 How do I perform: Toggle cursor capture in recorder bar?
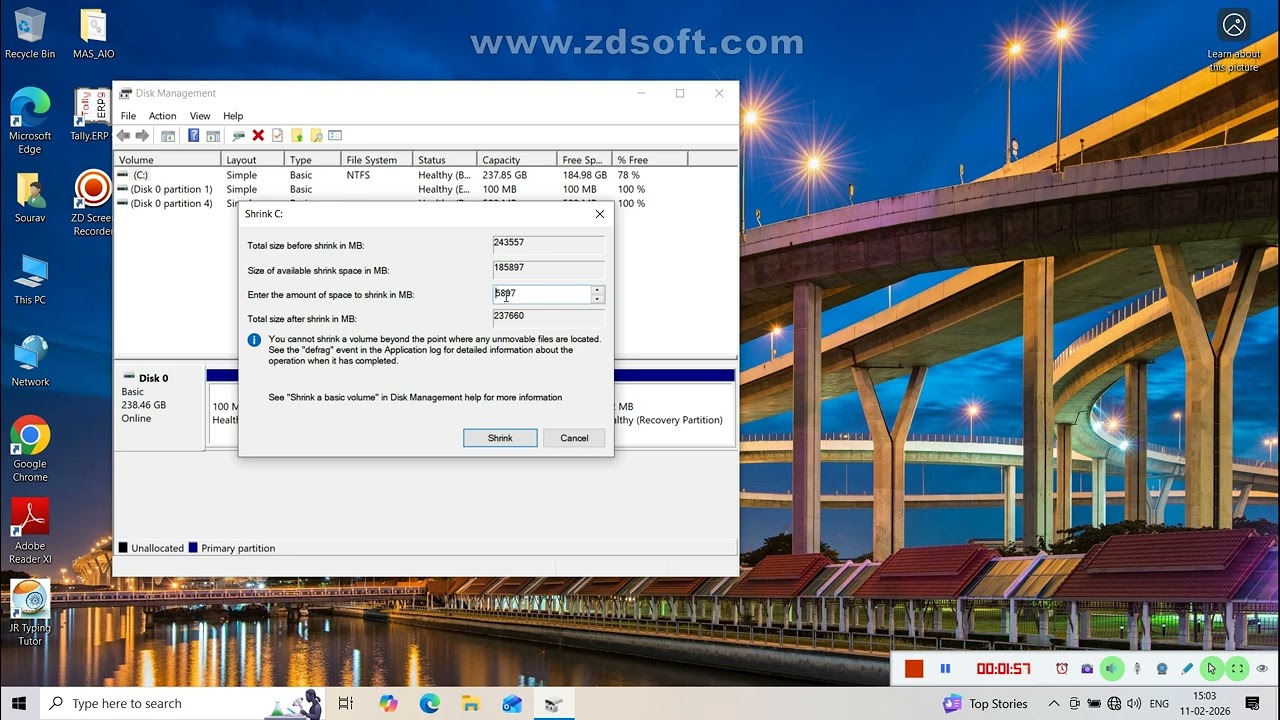click(1211, 669)
